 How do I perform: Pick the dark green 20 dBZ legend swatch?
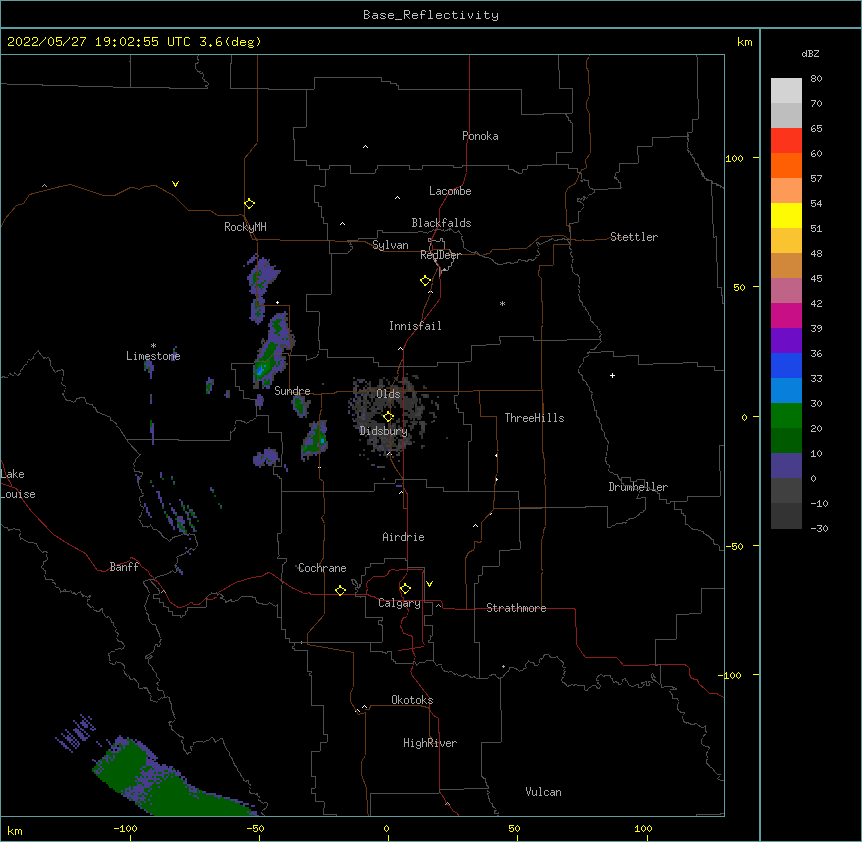point(786,441)
